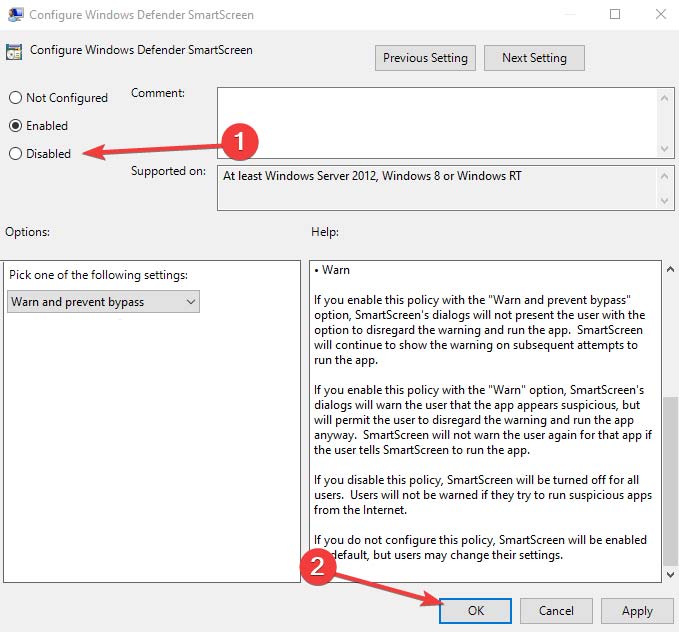The width and height of the screenshot is (679, 632).
Task: Click the Help pane scroll down arrow
Action: pos(670,575)
